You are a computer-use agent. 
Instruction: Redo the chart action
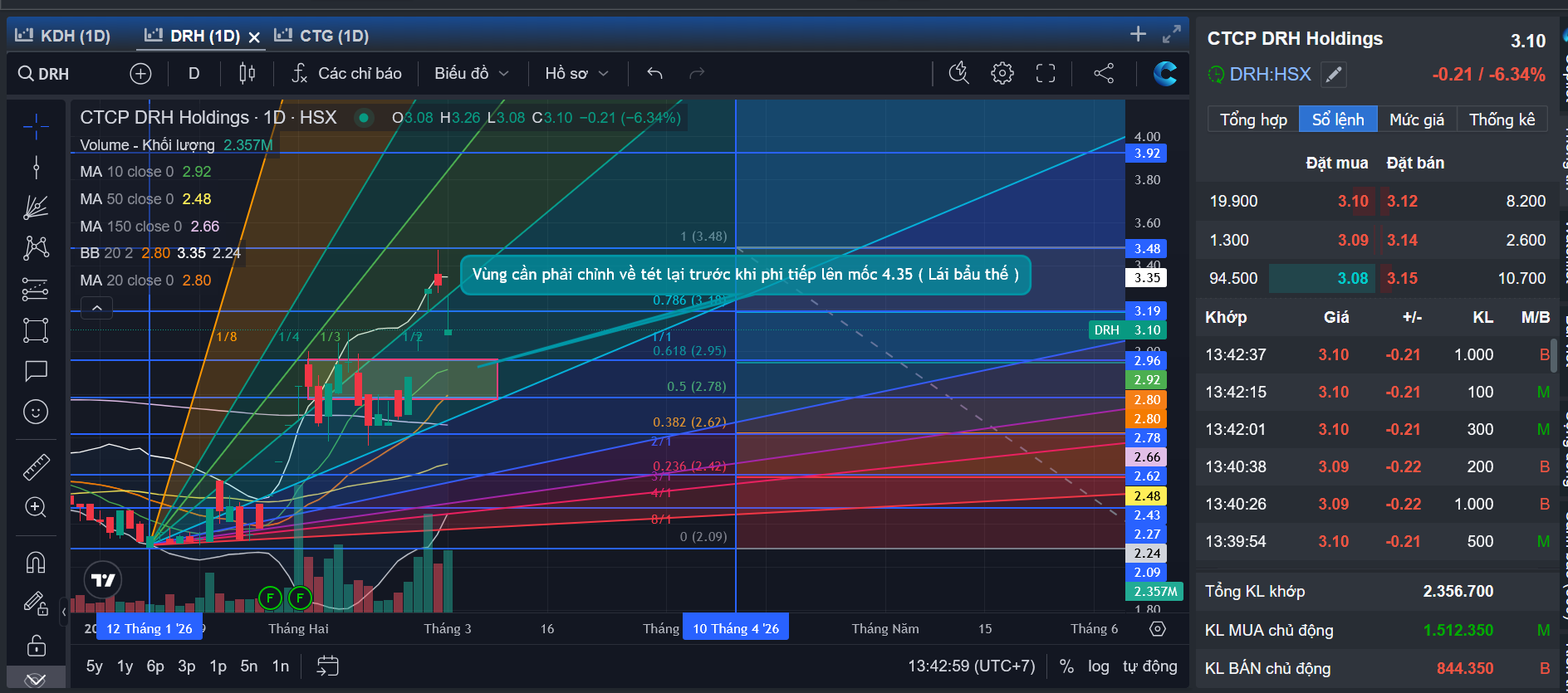(x=697, y=74)
